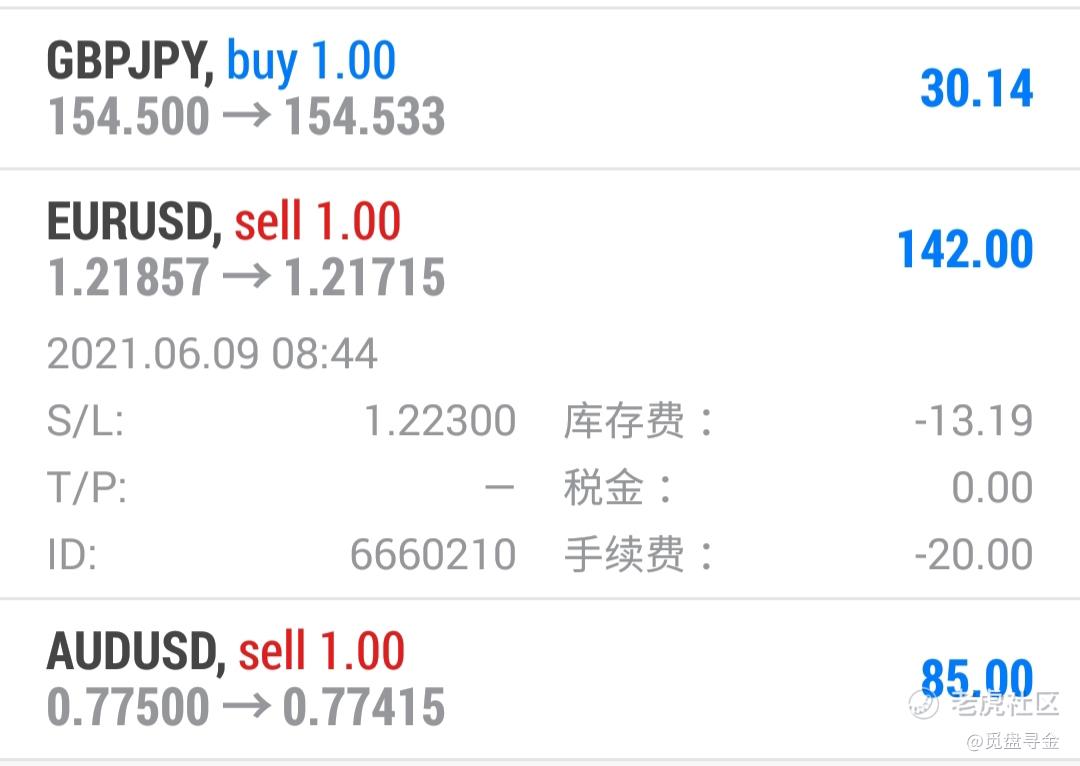1080x766 pixels.
Task: Select the GBPJPY profit value 30.14
Action: 977,89
